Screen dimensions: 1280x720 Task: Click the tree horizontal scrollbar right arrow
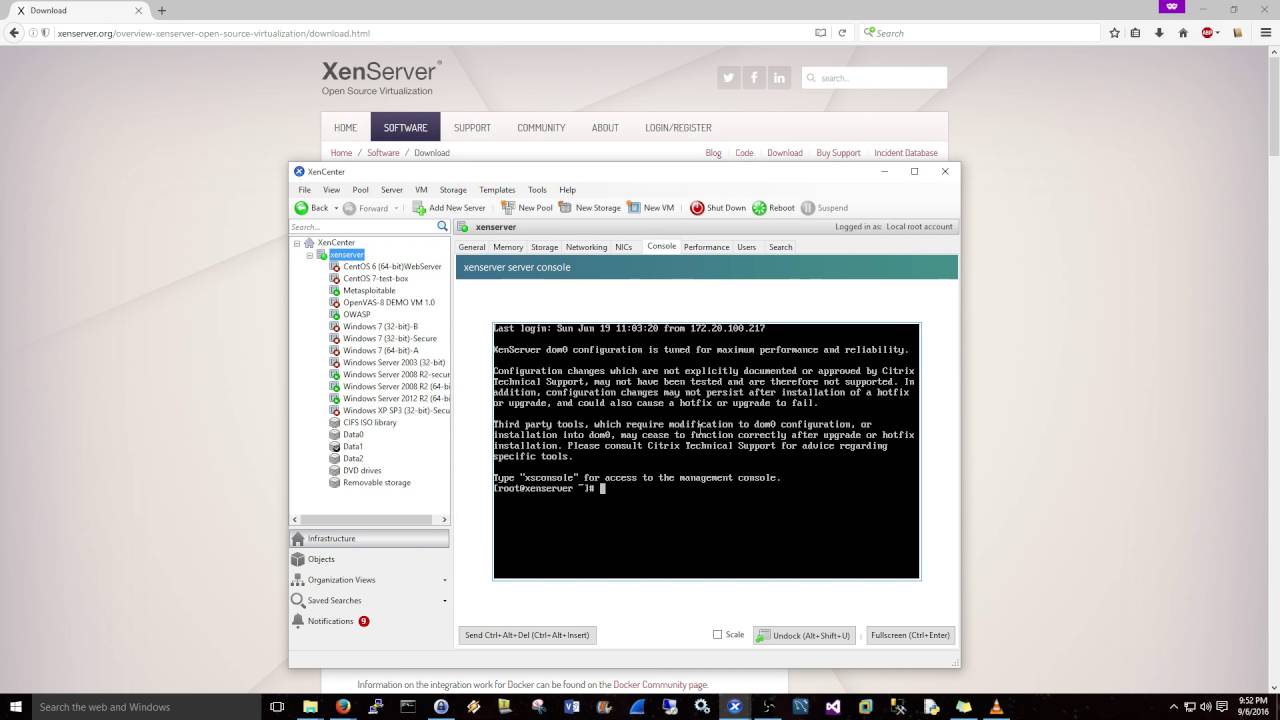(445, 519)
